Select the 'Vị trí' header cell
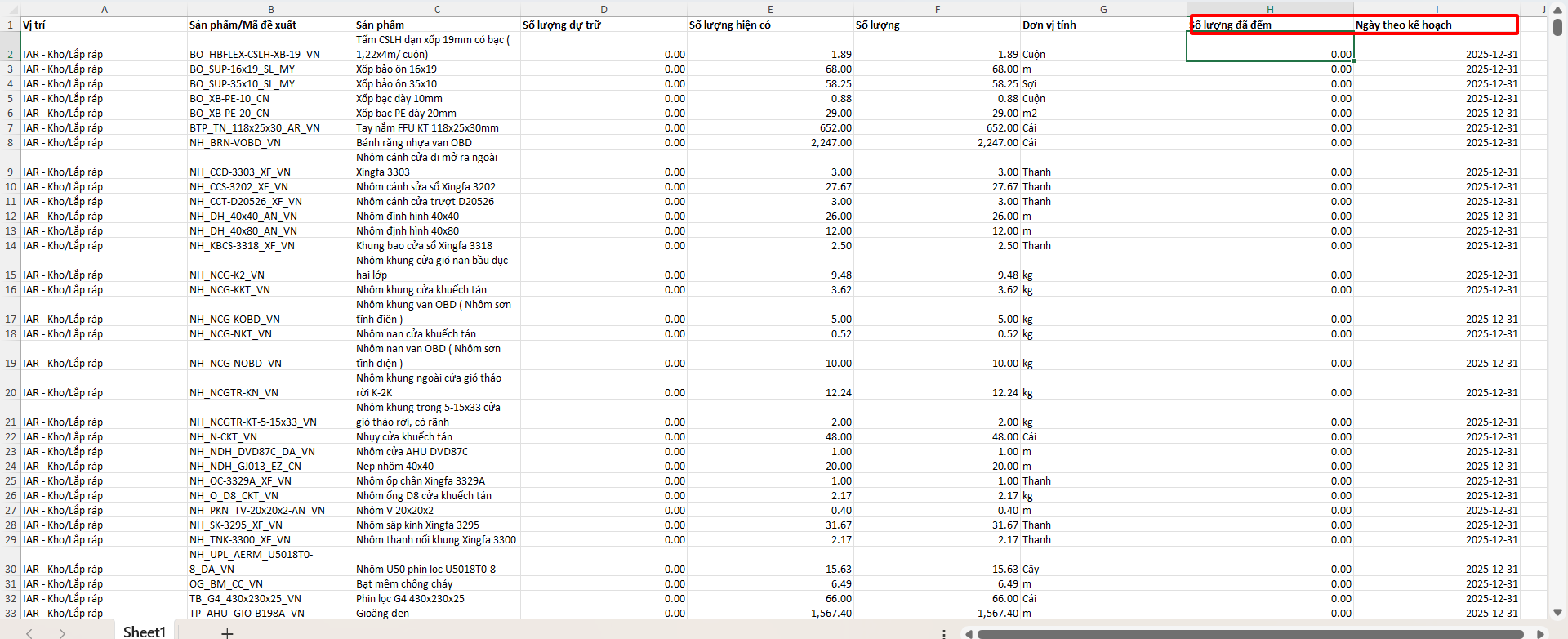 point(104,25)
